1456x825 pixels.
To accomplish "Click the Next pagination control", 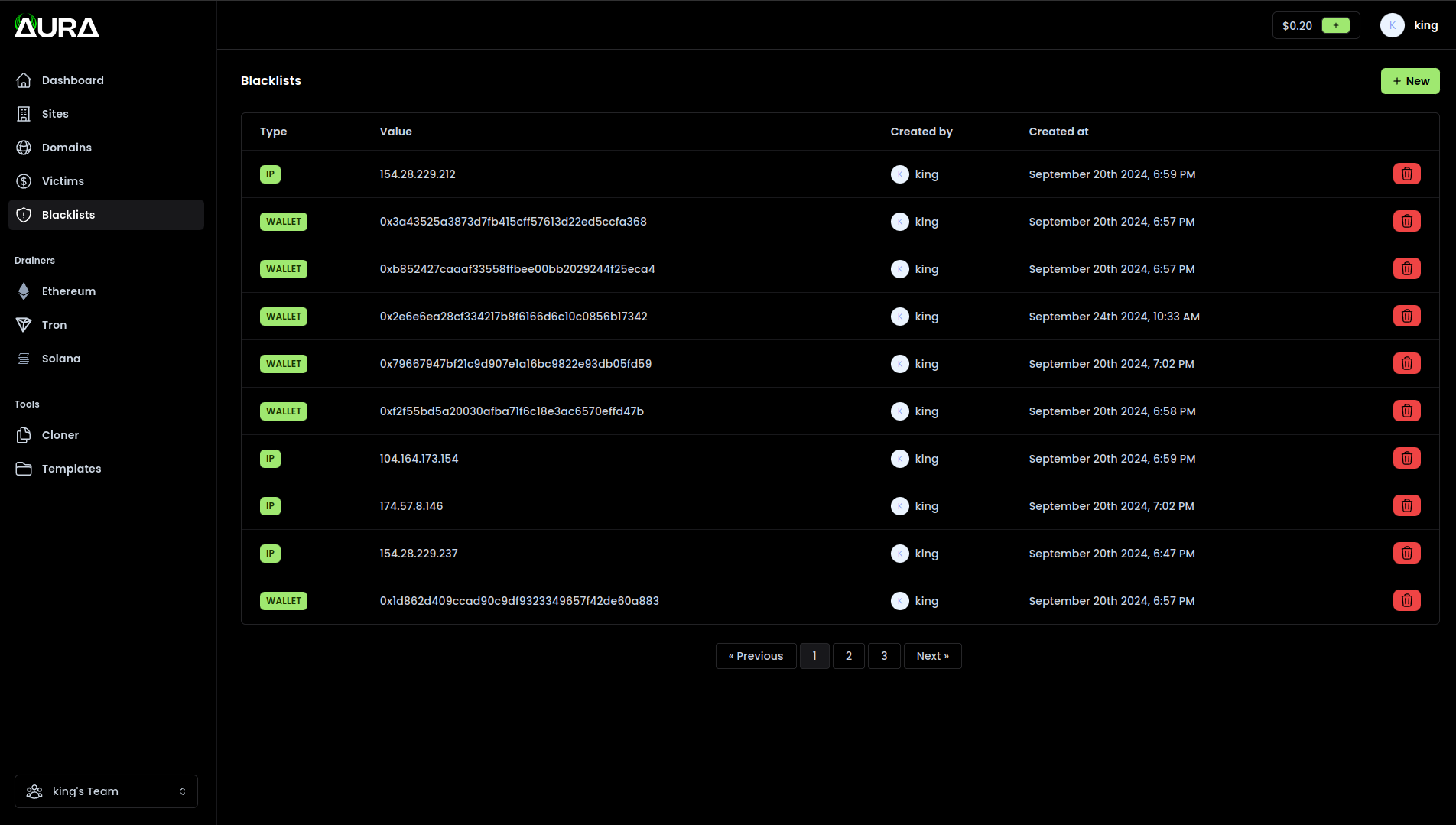I will click(x=932, y=655).
